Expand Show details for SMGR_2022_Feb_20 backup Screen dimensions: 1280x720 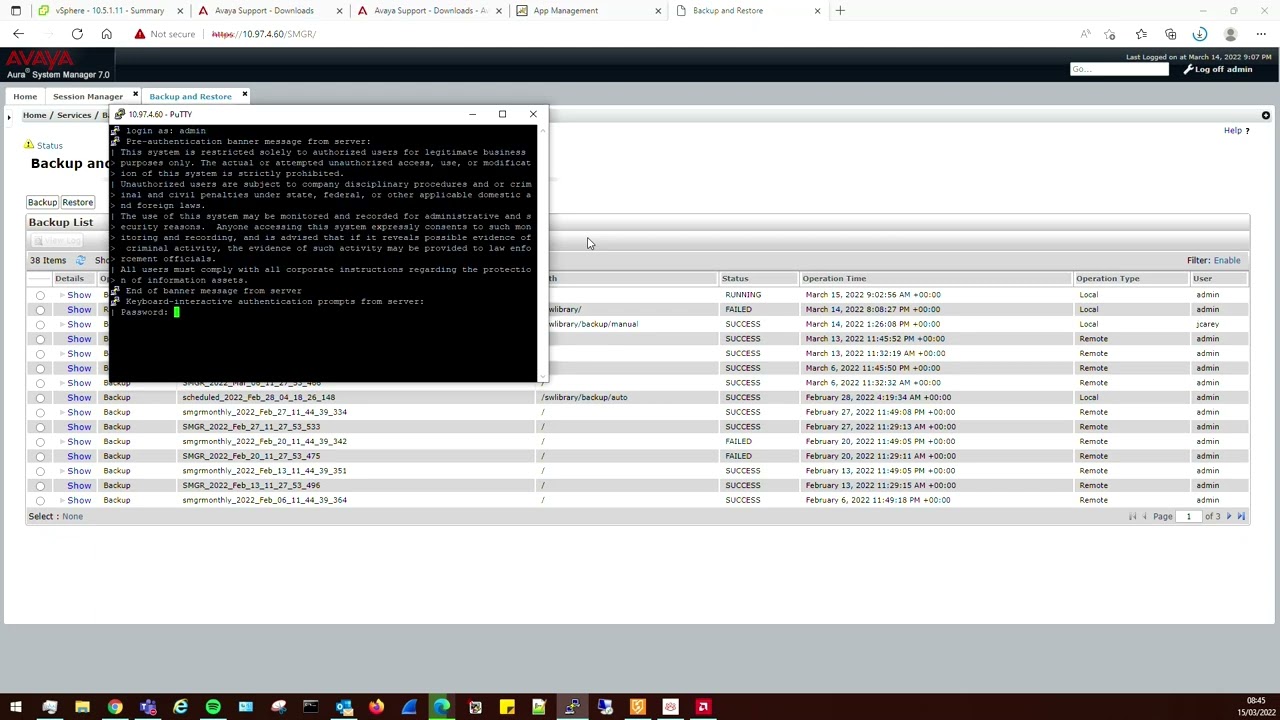78,456
